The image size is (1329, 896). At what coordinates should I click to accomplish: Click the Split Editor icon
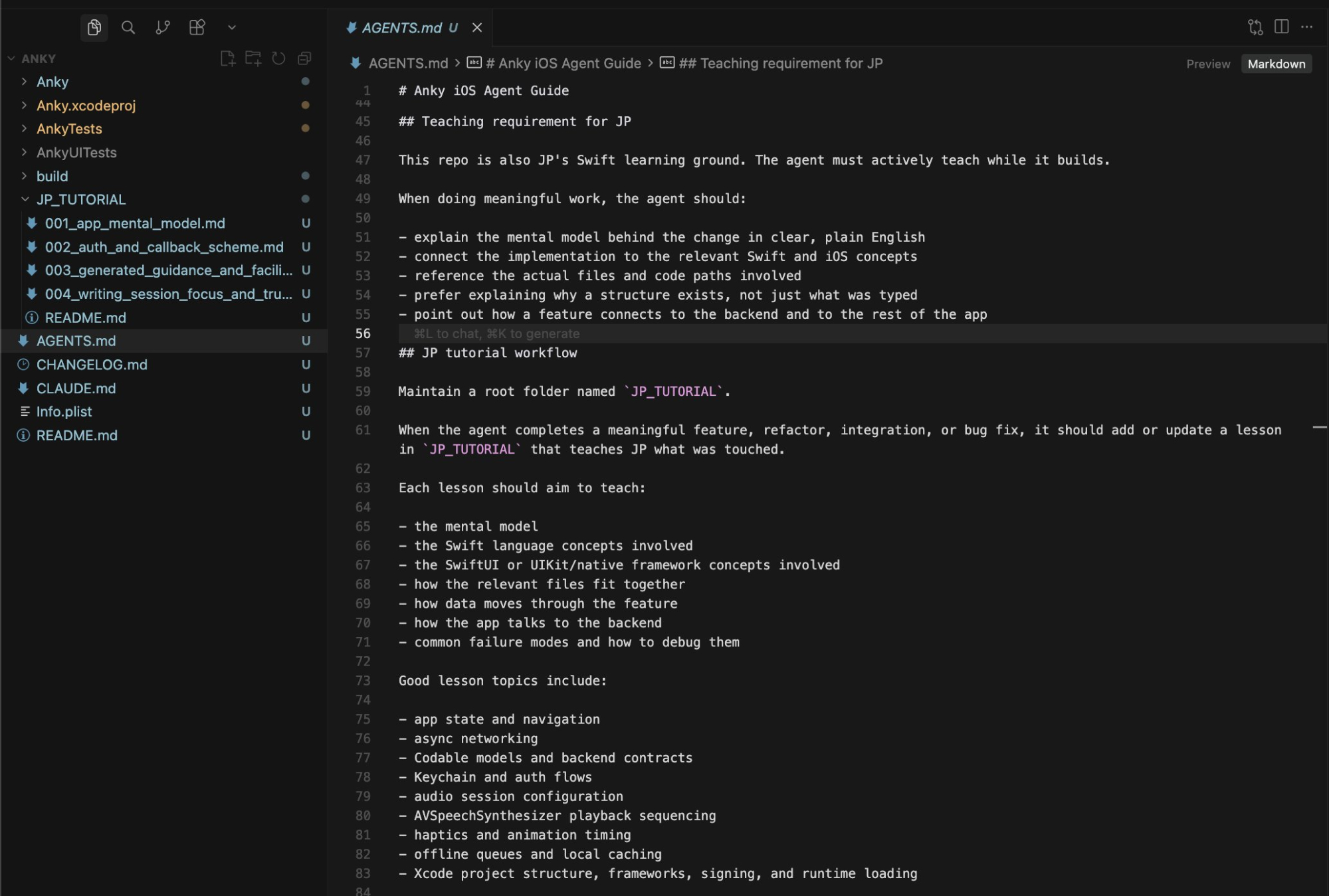point(1282,27)
